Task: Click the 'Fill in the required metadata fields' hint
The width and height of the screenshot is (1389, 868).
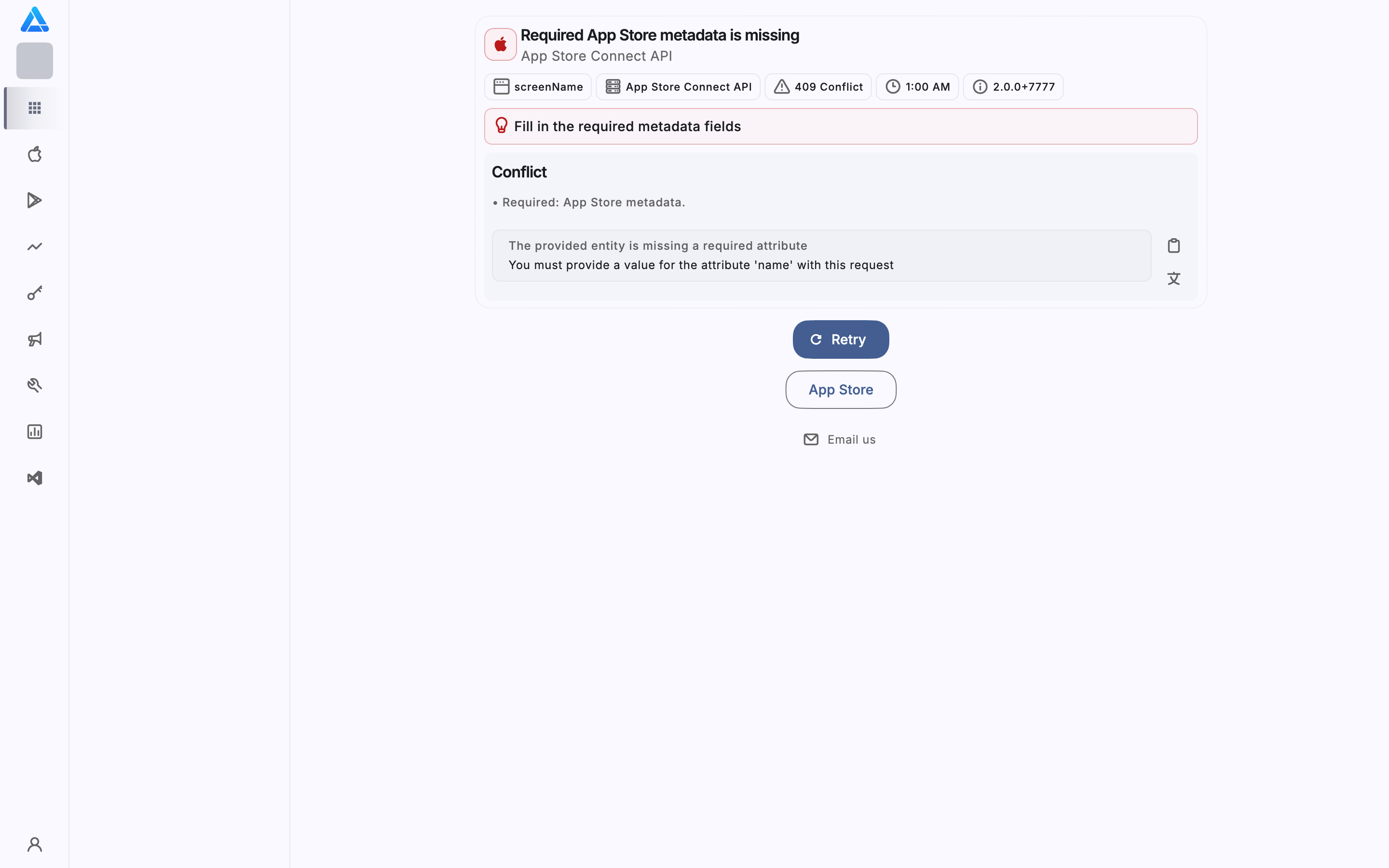Action: [841, 126]
